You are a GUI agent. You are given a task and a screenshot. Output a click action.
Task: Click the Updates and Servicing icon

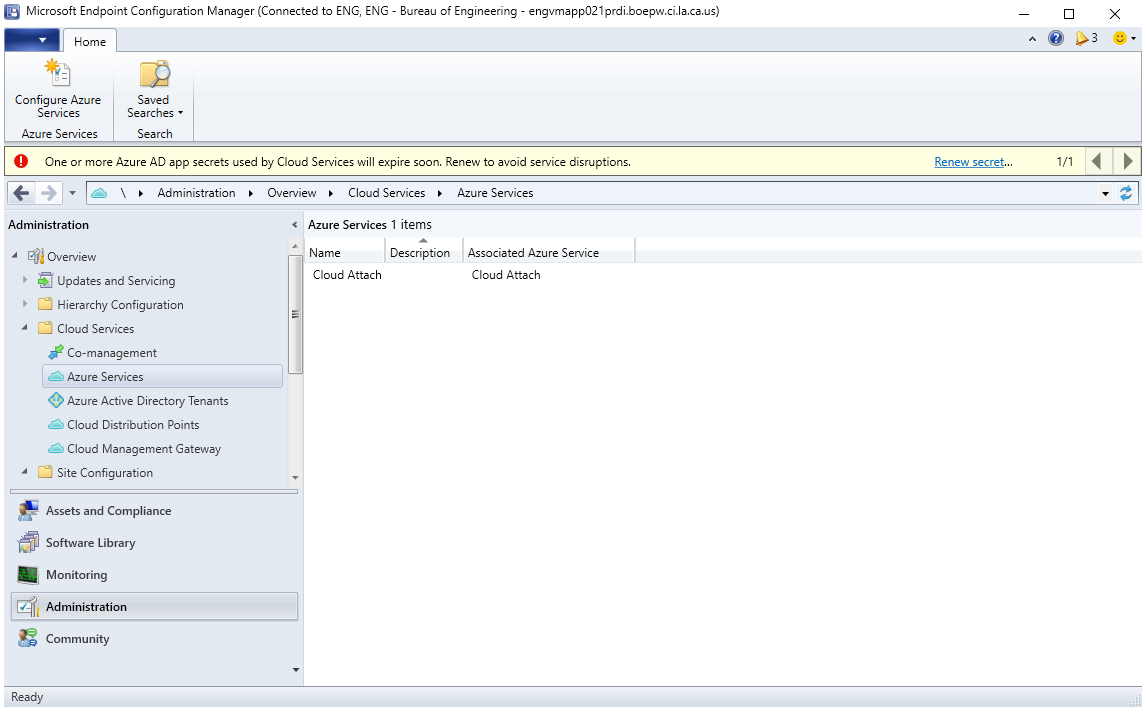[x=45, y=280]
